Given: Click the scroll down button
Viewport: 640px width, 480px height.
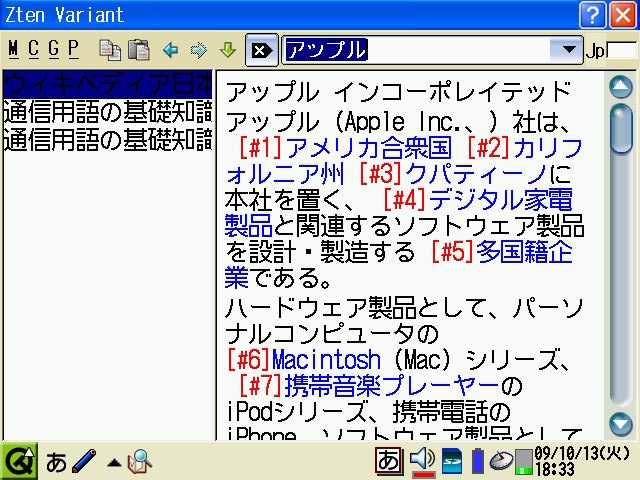Looking at the screenshot, I should click(x=621, y=424).
